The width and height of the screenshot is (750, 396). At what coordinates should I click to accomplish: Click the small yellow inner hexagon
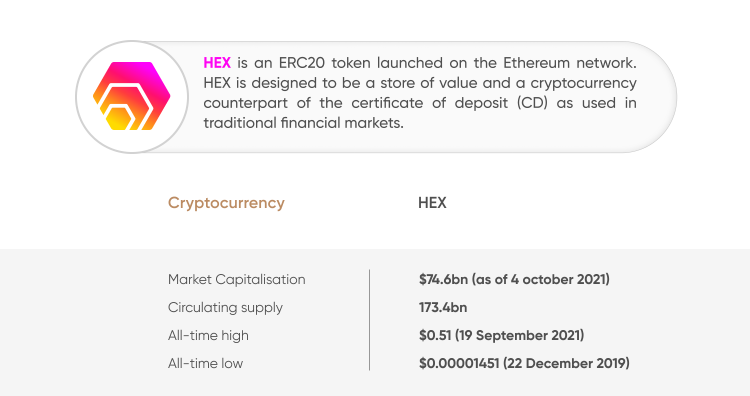[x=119, y=118]
